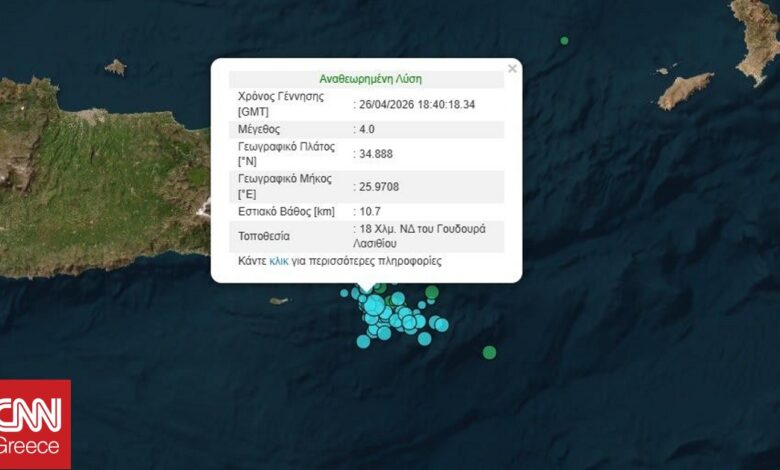Select the green marker near top edge
The height and width of the screenshot is (470, 780).
(x=564, y=41)
